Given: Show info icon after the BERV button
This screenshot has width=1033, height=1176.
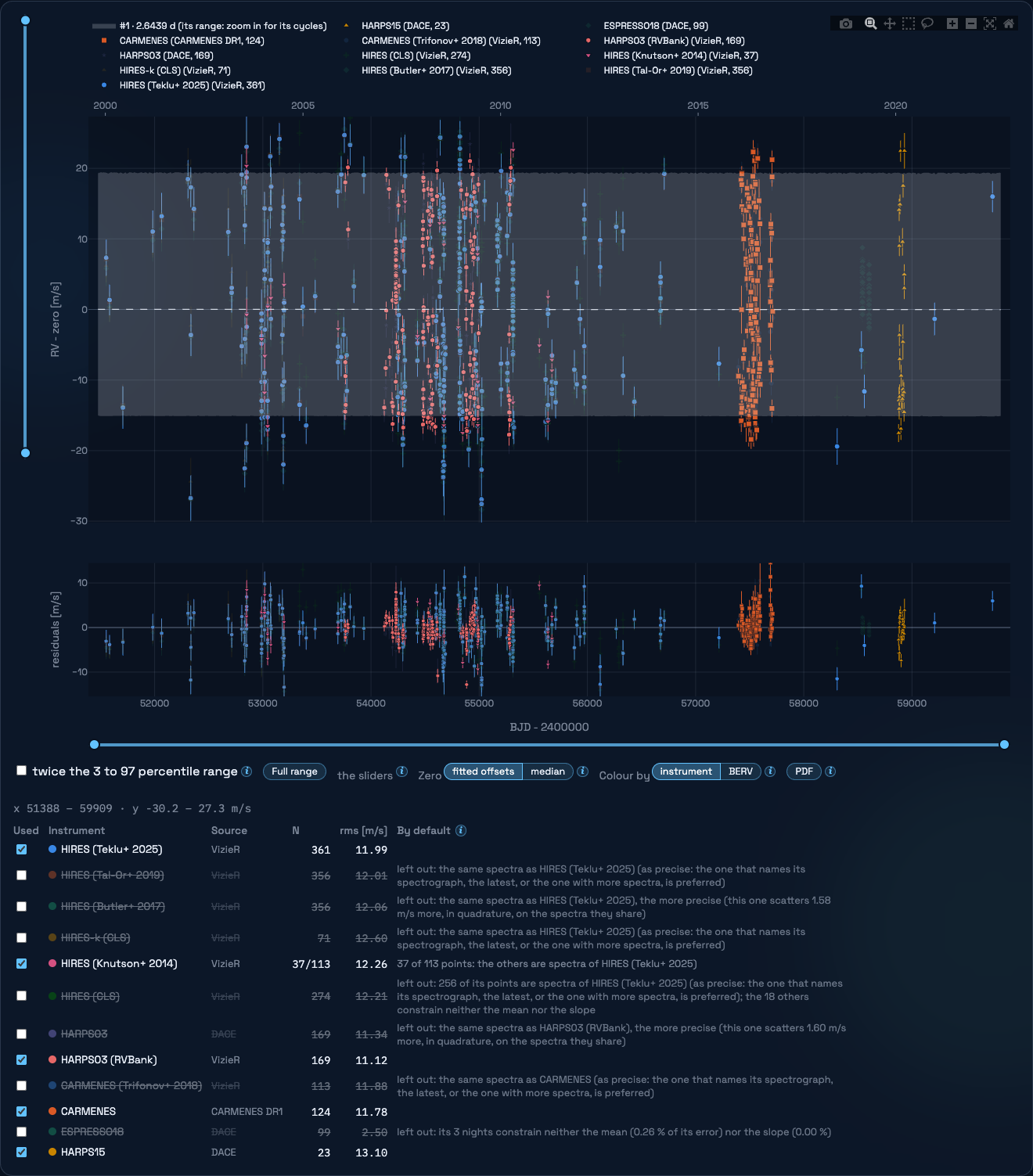Looking at the screenshot, I should [770, 771].
